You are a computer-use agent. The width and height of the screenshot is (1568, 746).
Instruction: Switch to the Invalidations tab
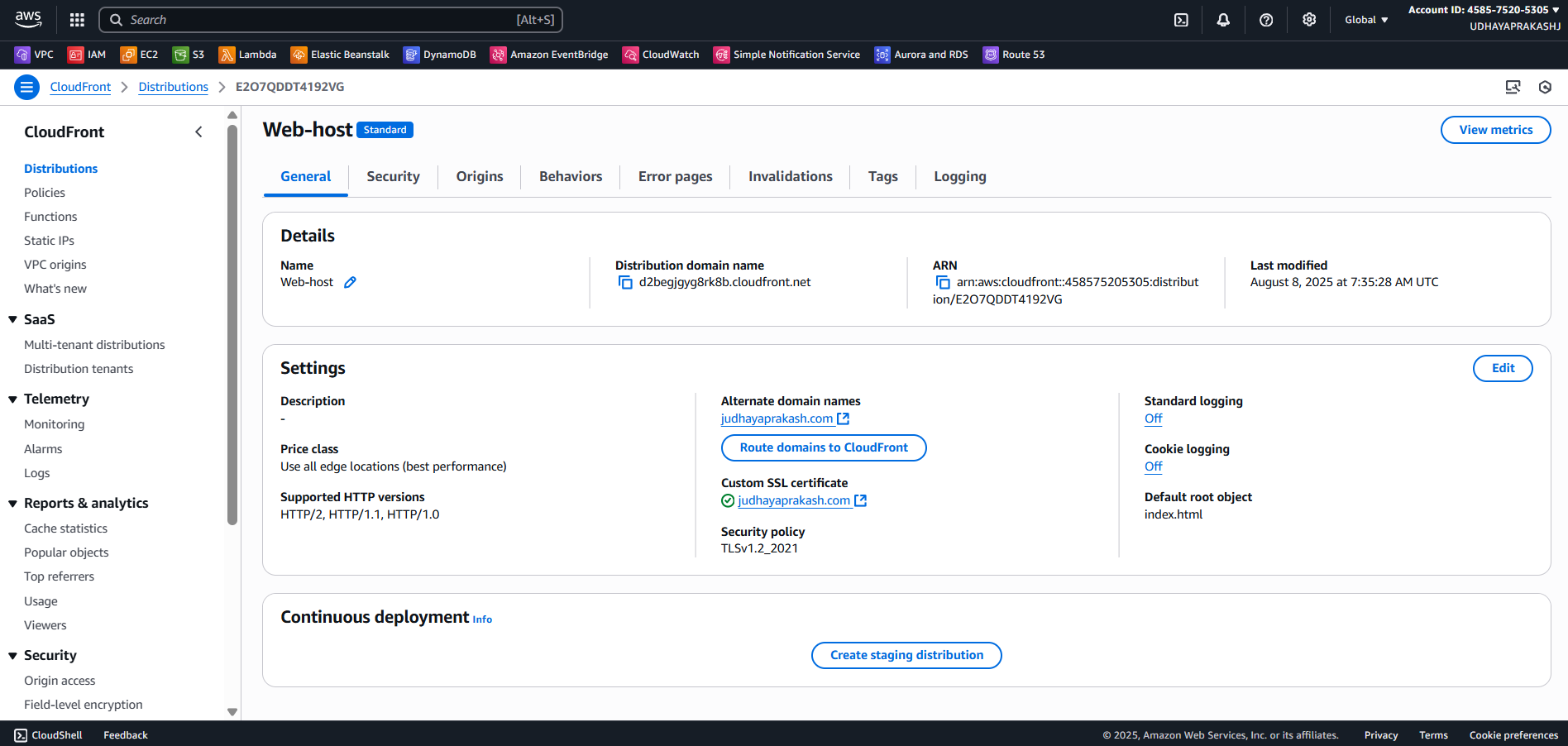[790, 176]
